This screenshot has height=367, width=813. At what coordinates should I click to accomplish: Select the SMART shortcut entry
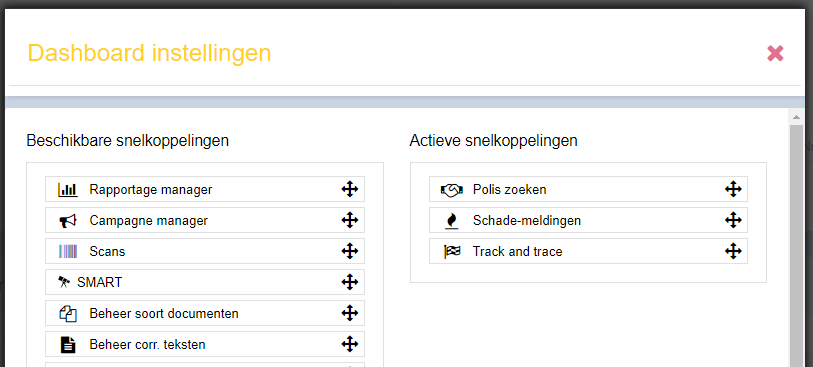[x=205, y=283]
